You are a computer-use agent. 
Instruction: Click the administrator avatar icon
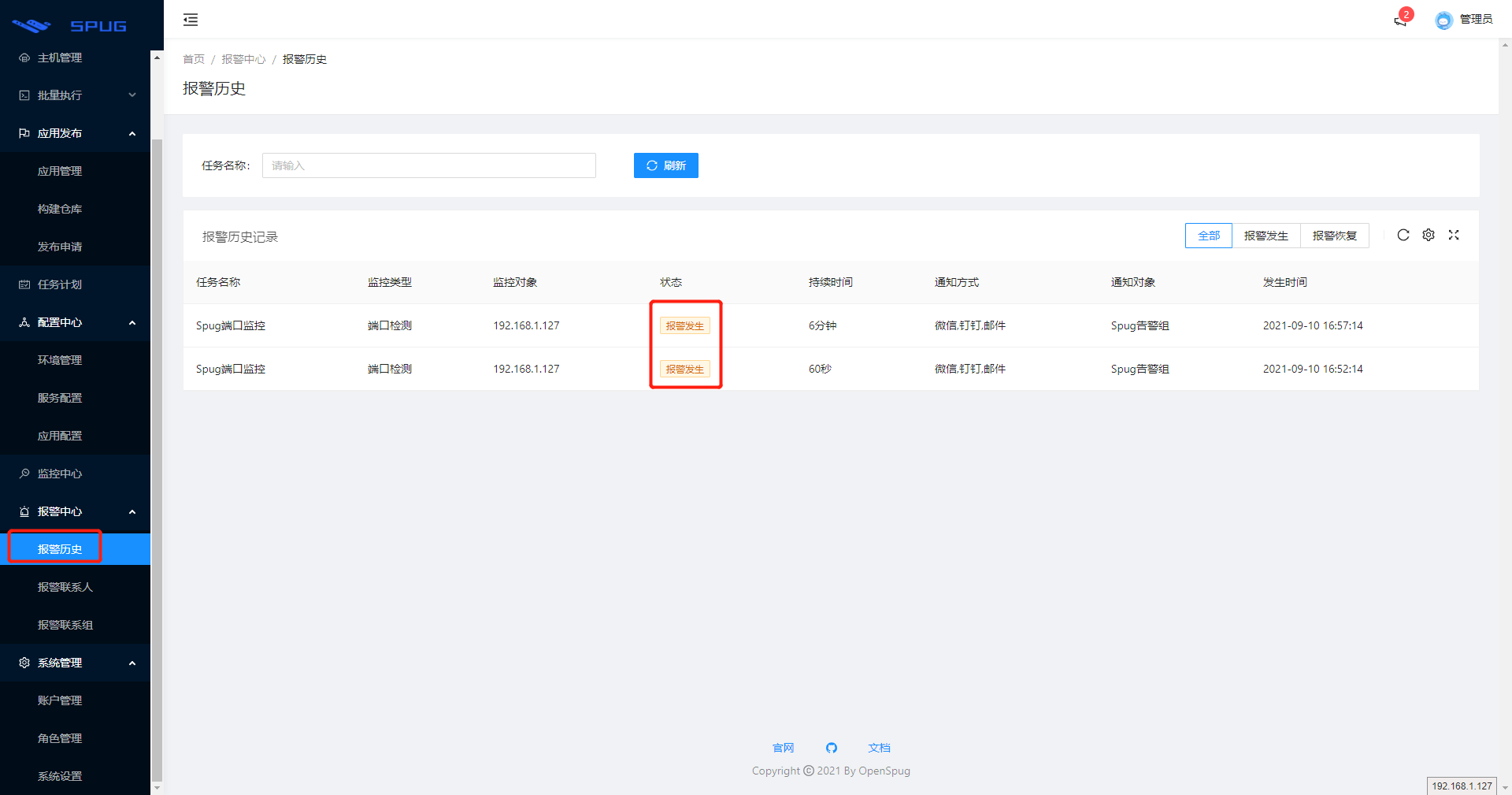[1443, 20]
